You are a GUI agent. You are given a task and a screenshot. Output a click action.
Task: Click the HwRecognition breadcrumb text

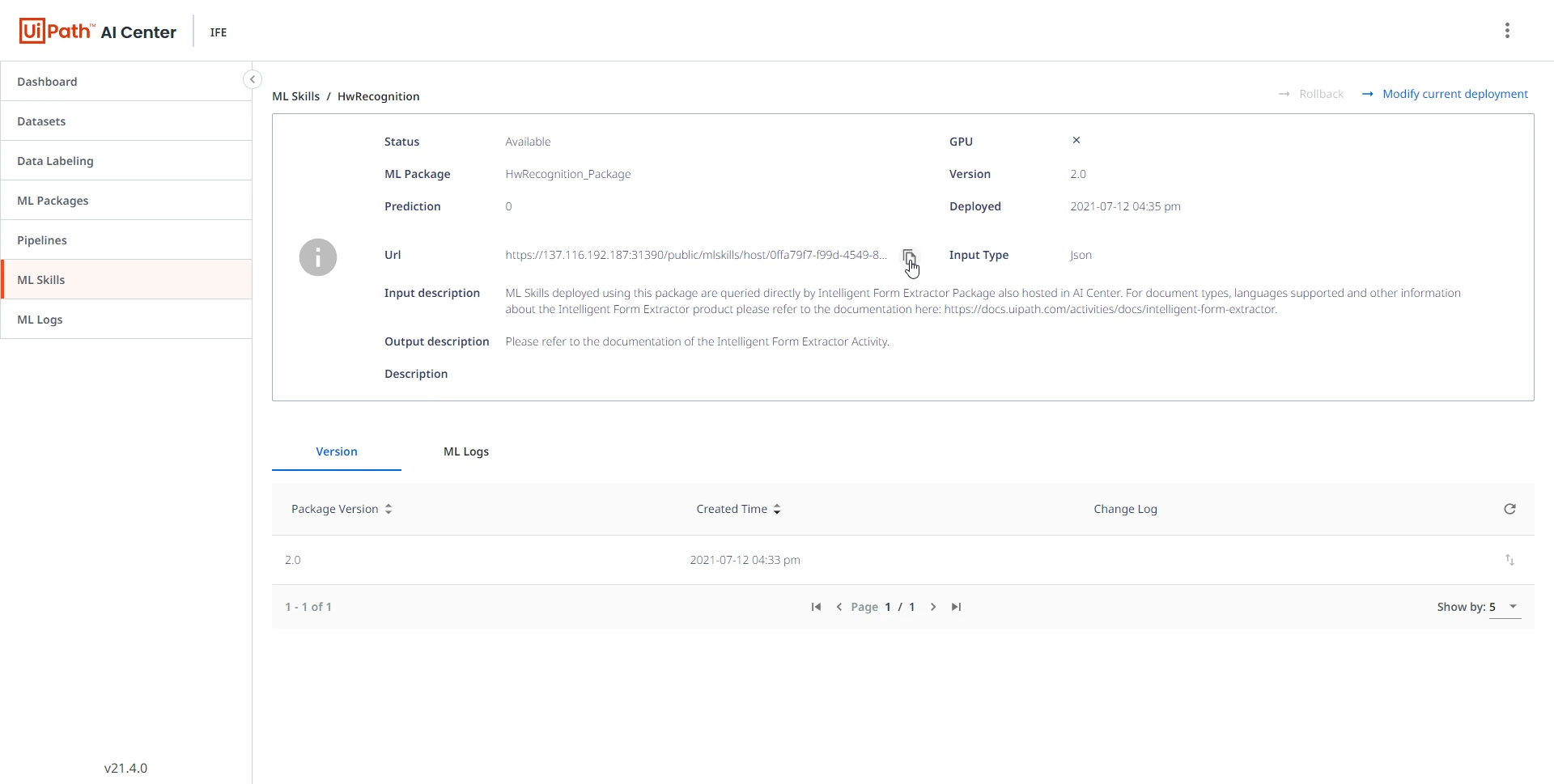point(379,96)
